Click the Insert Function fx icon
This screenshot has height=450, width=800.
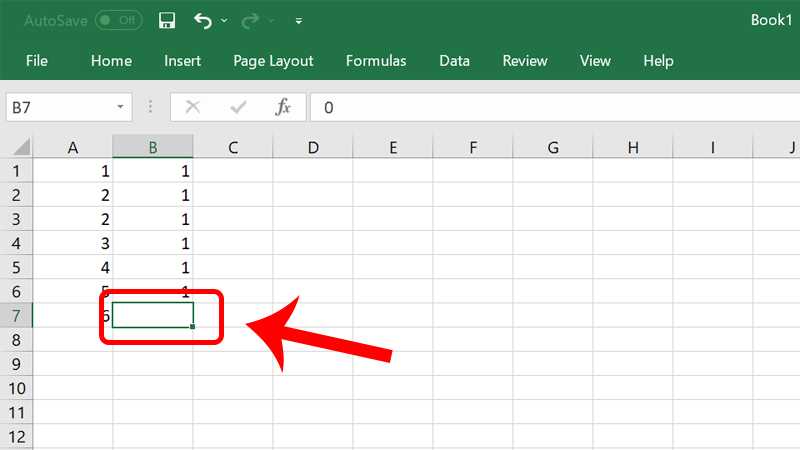point(283,107)
